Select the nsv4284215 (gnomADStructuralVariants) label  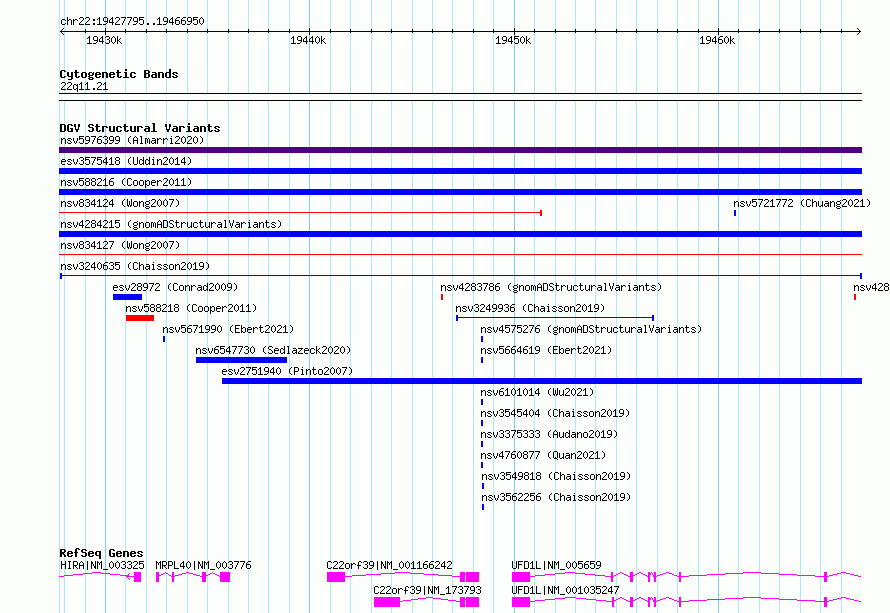point(171,224)
